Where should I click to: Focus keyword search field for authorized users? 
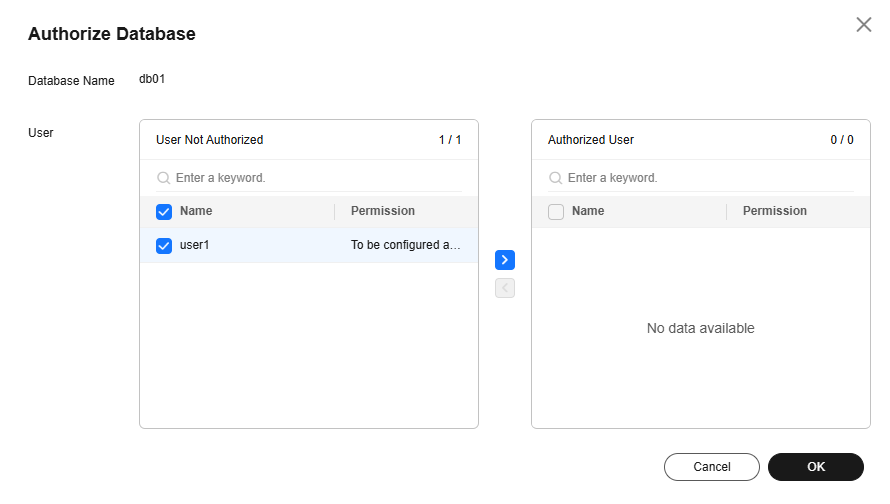pyautogui.click(x=707, y=178)
